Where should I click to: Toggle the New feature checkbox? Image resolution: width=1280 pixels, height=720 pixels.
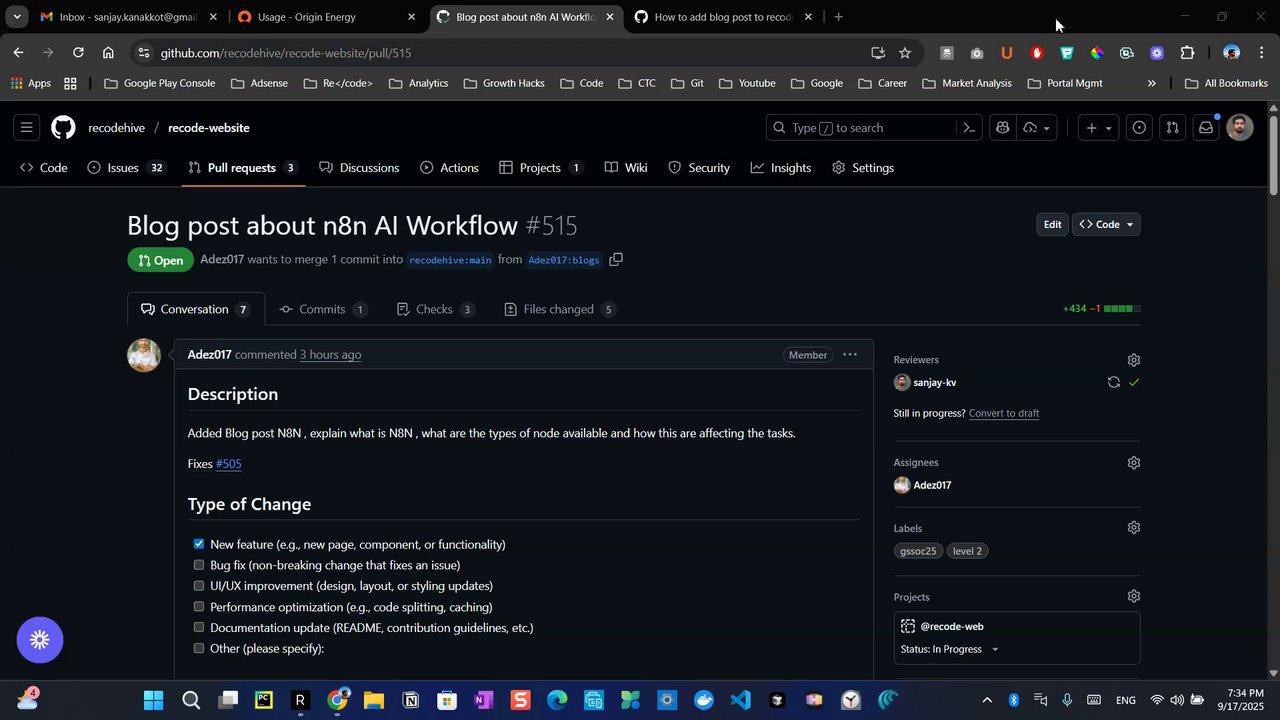click(x=199, y=544)
